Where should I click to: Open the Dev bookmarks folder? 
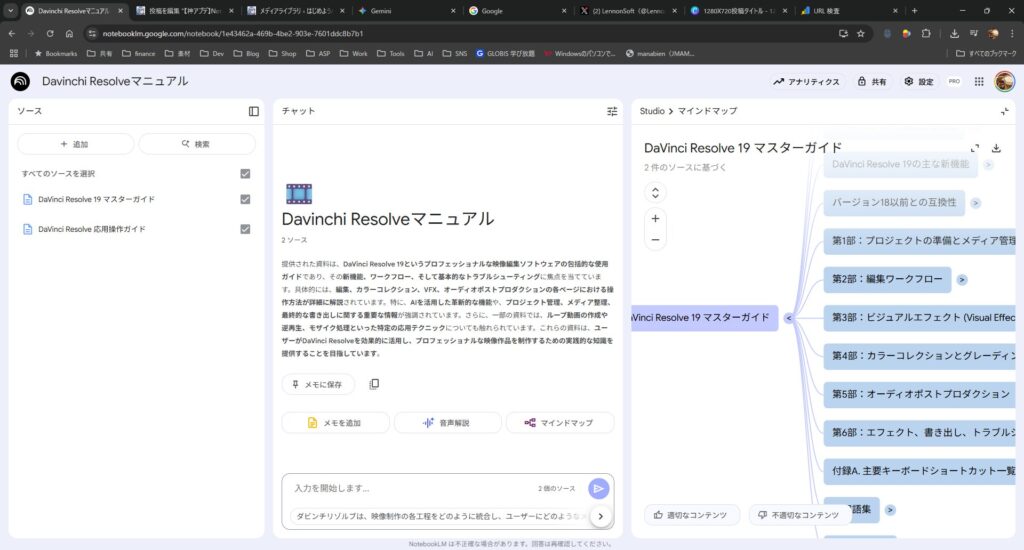tap(212, 54)
